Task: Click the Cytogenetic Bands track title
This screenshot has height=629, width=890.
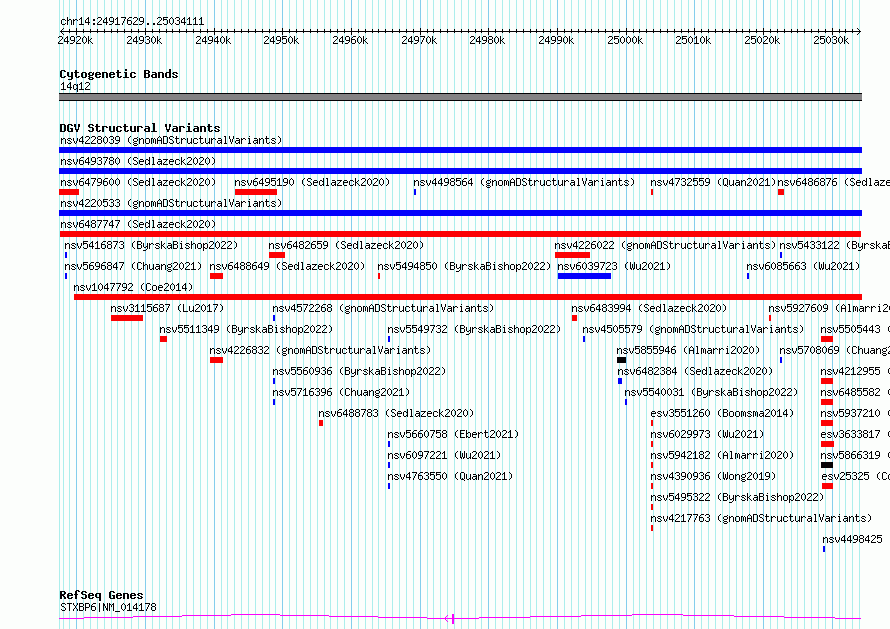Action: pos(119,74)
